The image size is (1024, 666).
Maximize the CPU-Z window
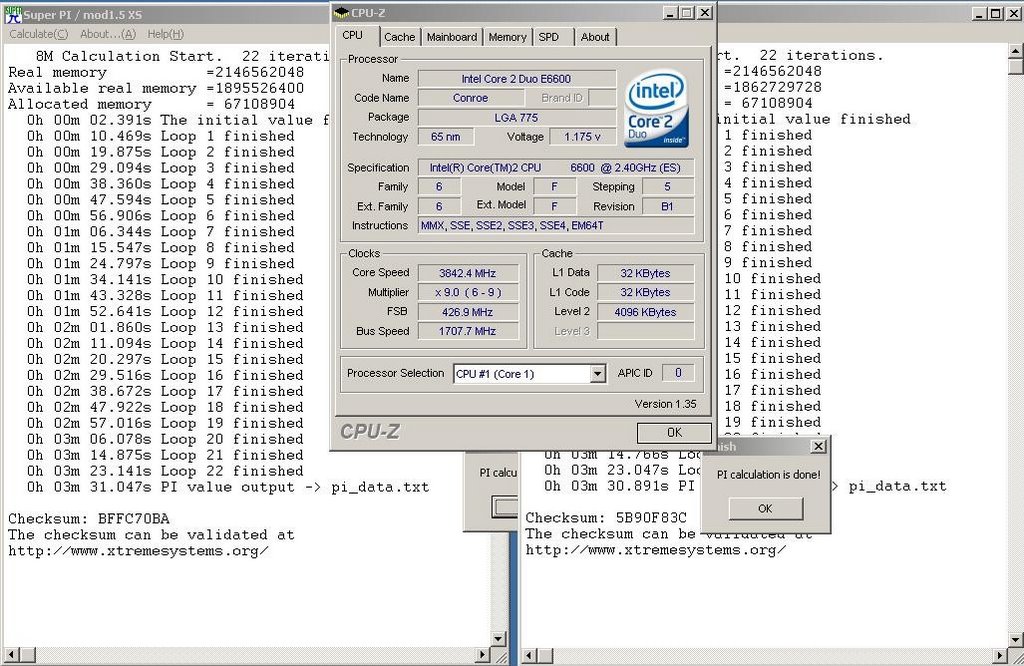[x=687, y=13]
